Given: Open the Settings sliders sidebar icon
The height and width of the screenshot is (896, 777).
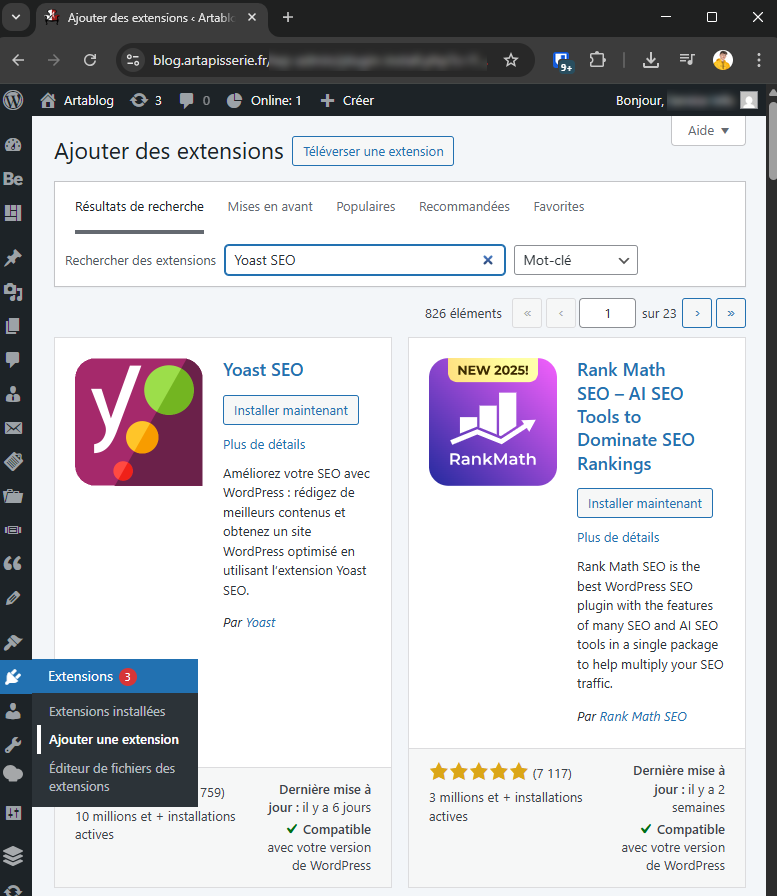Looking at the screenshot, I should point(13,813).
